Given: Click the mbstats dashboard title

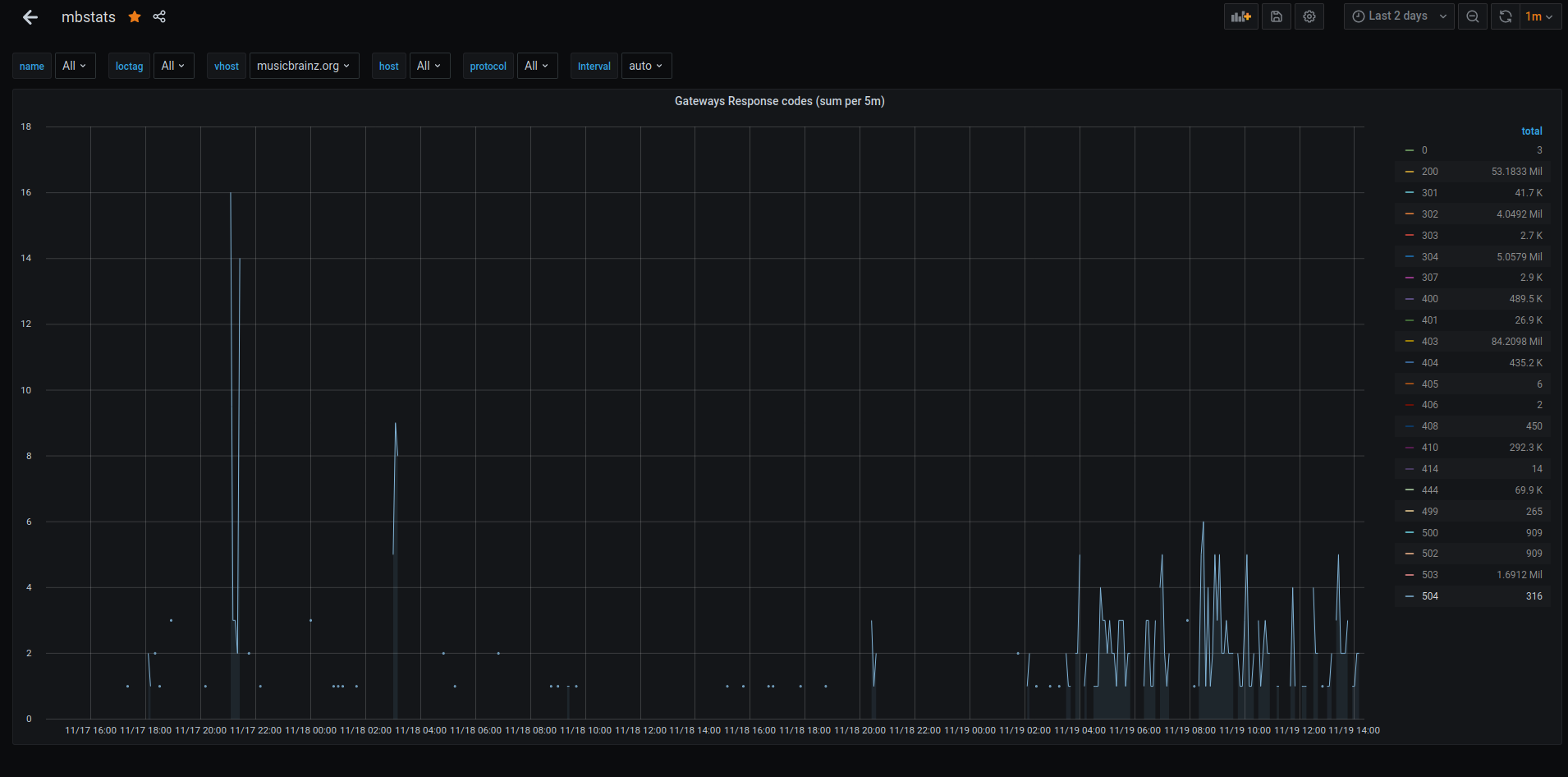Looking at the screenshot, I should pyautogui.click(x=89, y=17).
